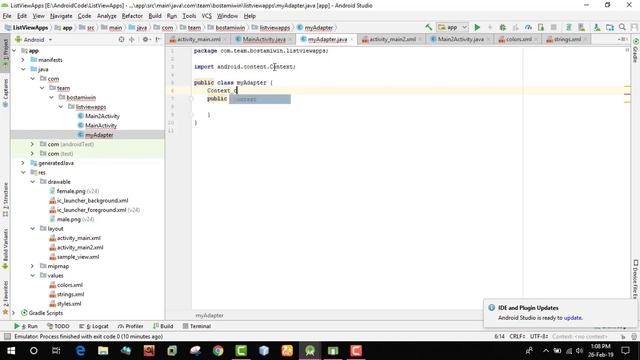Open Task View on taskbar
Screen dimensions: 640x360
click(x=56, y=351)
